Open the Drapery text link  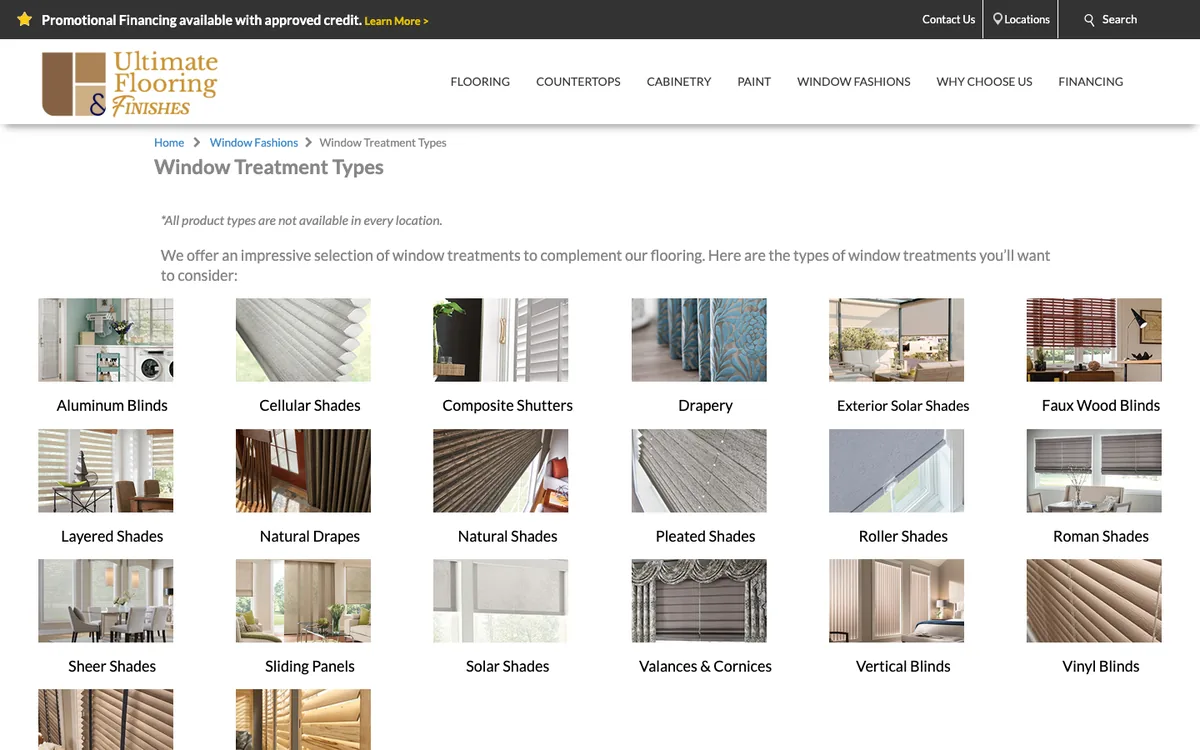click(705, 406)
